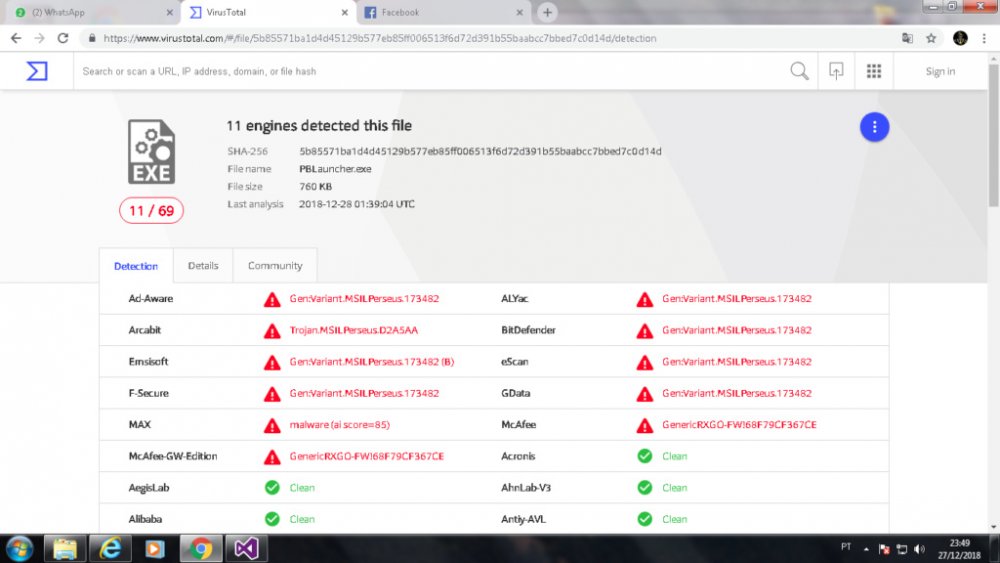Open the Chrome profile avatar
Image resolution: width=1000 pixels, height=563 pixels.
click(x=960, y=38)
